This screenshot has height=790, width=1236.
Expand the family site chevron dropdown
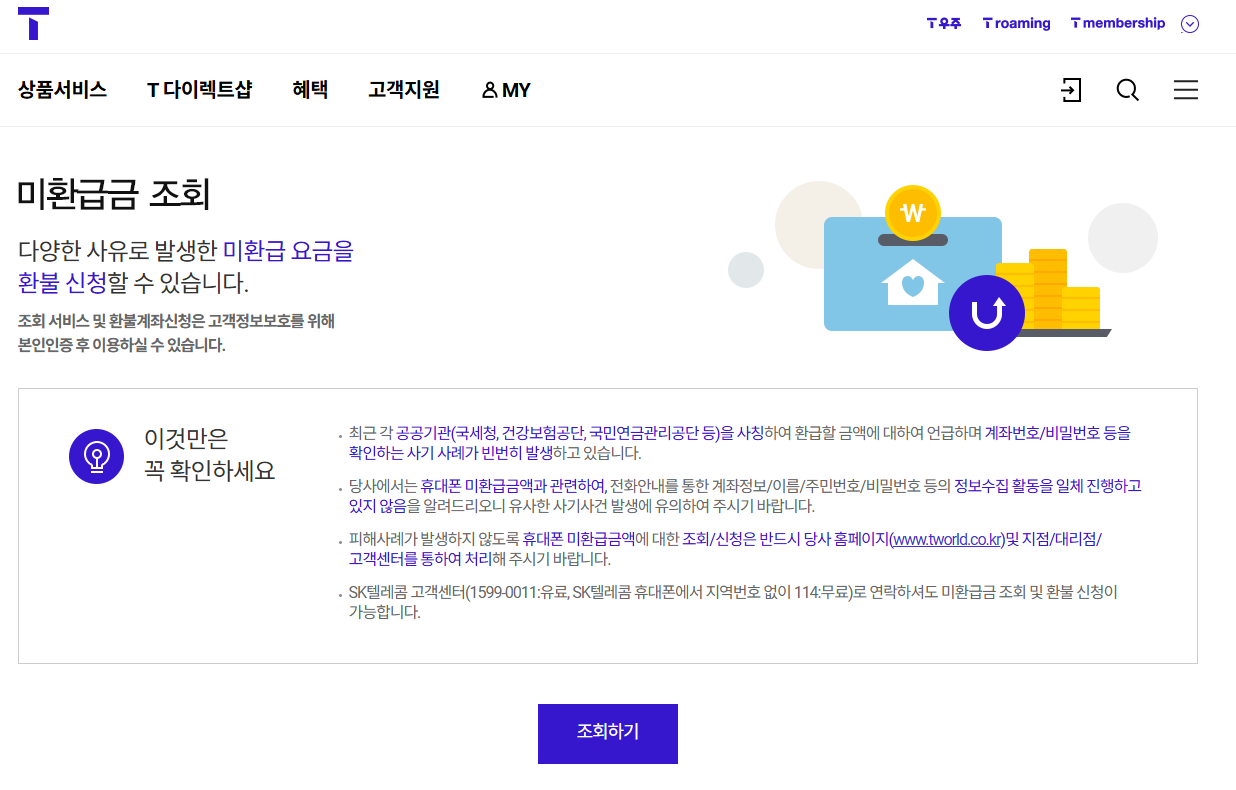[1189, 24]
